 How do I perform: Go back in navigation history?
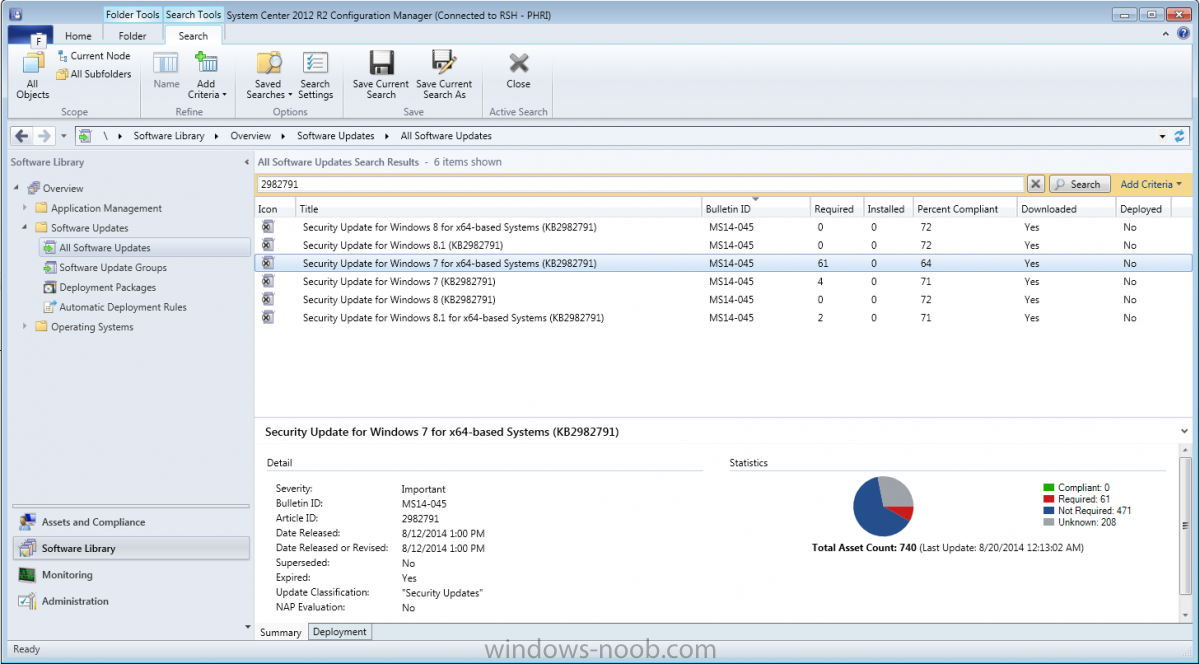22,136
